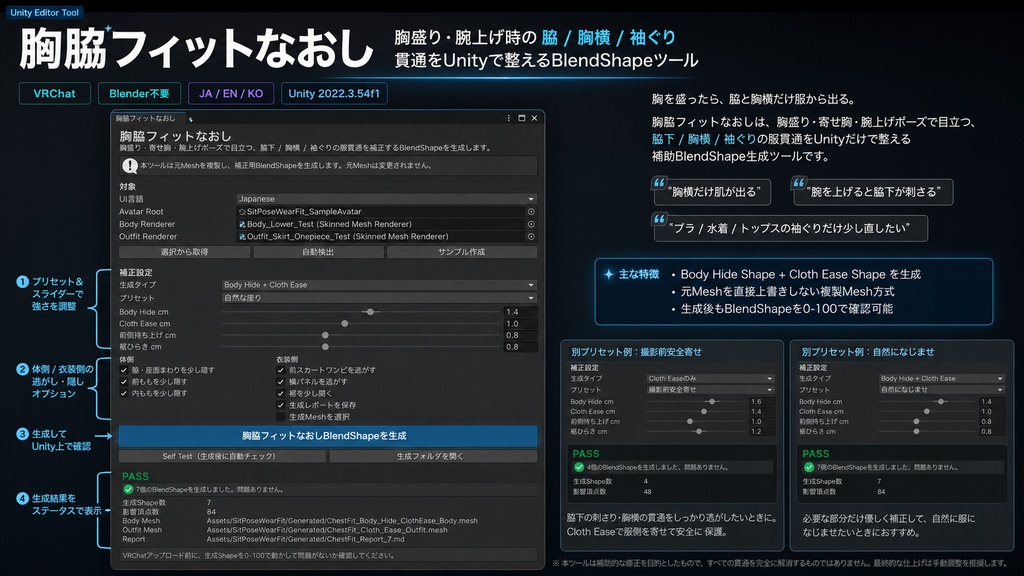Click the GameObject icon beside SitPoseWearFit_SampleAvatar
This screenshot has height=576, width=1024.
point(242,212)
